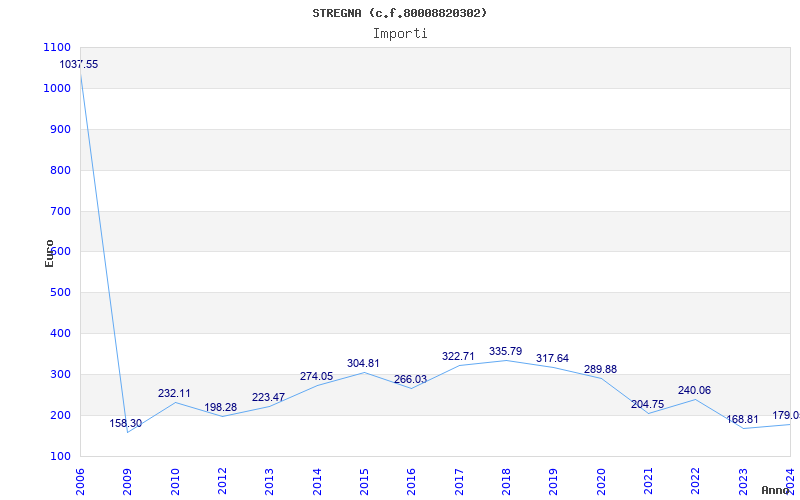Click the 1100 y-axis label
The image size is (800, 500).
[57, 47]
